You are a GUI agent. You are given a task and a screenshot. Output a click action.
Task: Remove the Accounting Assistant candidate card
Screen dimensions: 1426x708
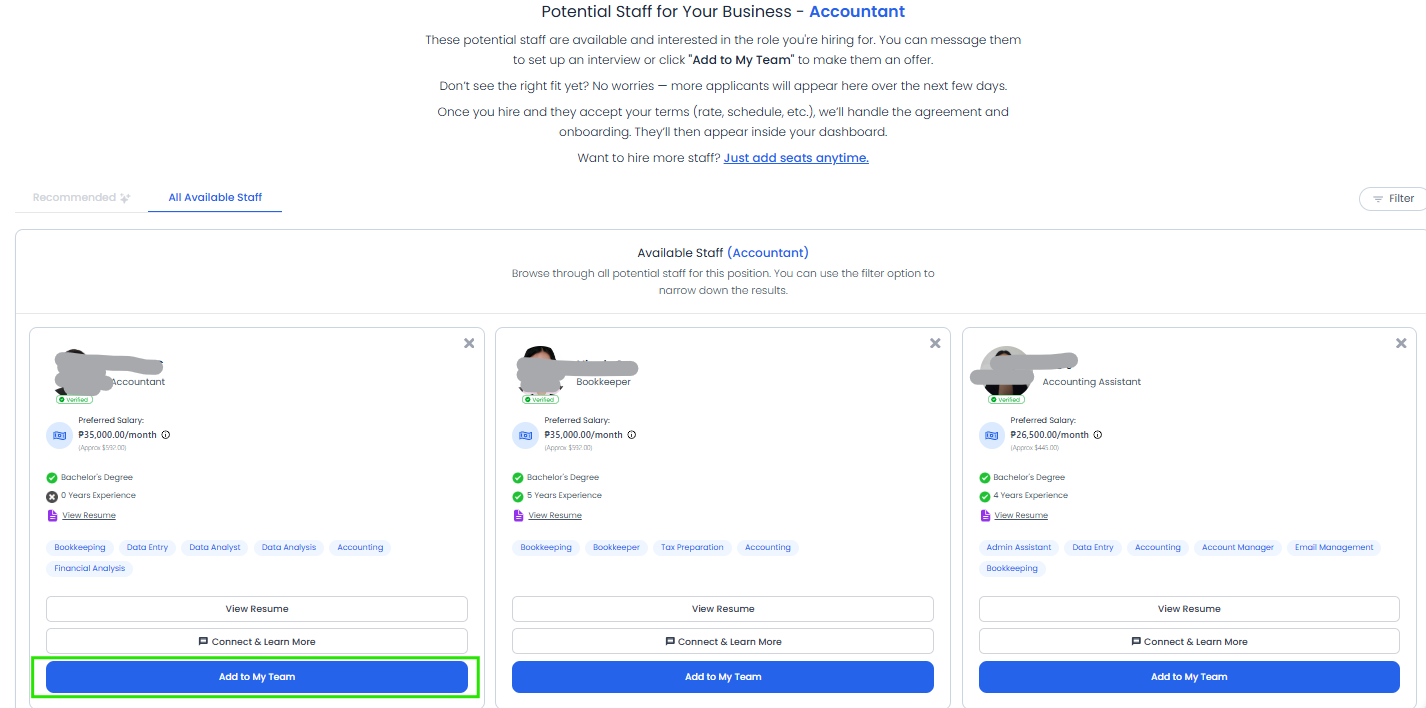(1401, 343)
